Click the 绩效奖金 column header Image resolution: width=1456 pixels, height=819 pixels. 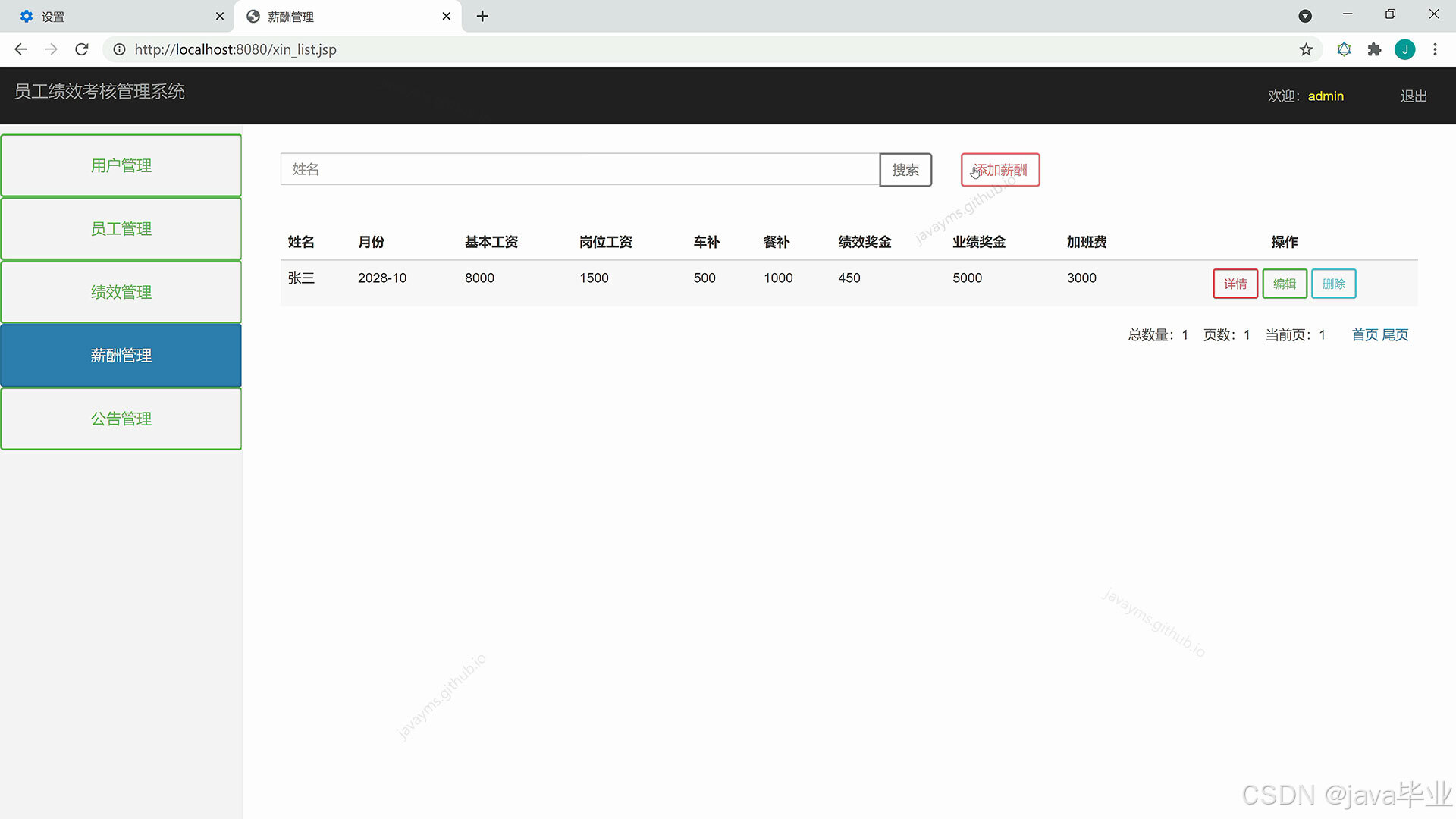pyautogui.click(x=864, y=242)
